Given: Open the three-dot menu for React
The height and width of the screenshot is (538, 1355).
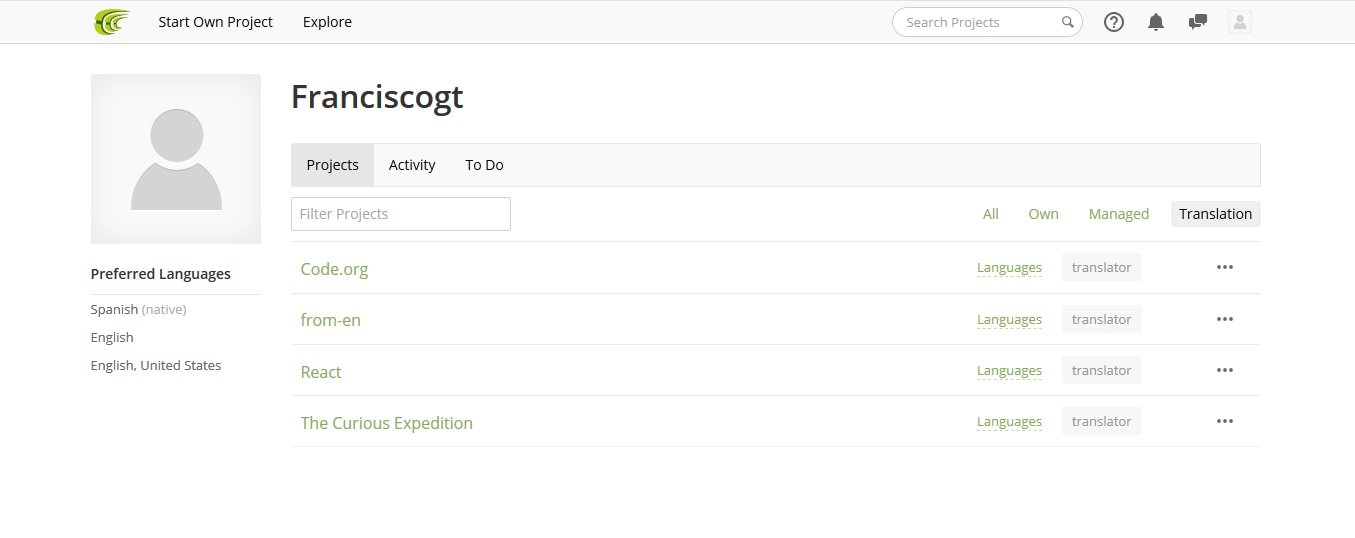Looking at the screenshot, I should [x=1225, y=370].
